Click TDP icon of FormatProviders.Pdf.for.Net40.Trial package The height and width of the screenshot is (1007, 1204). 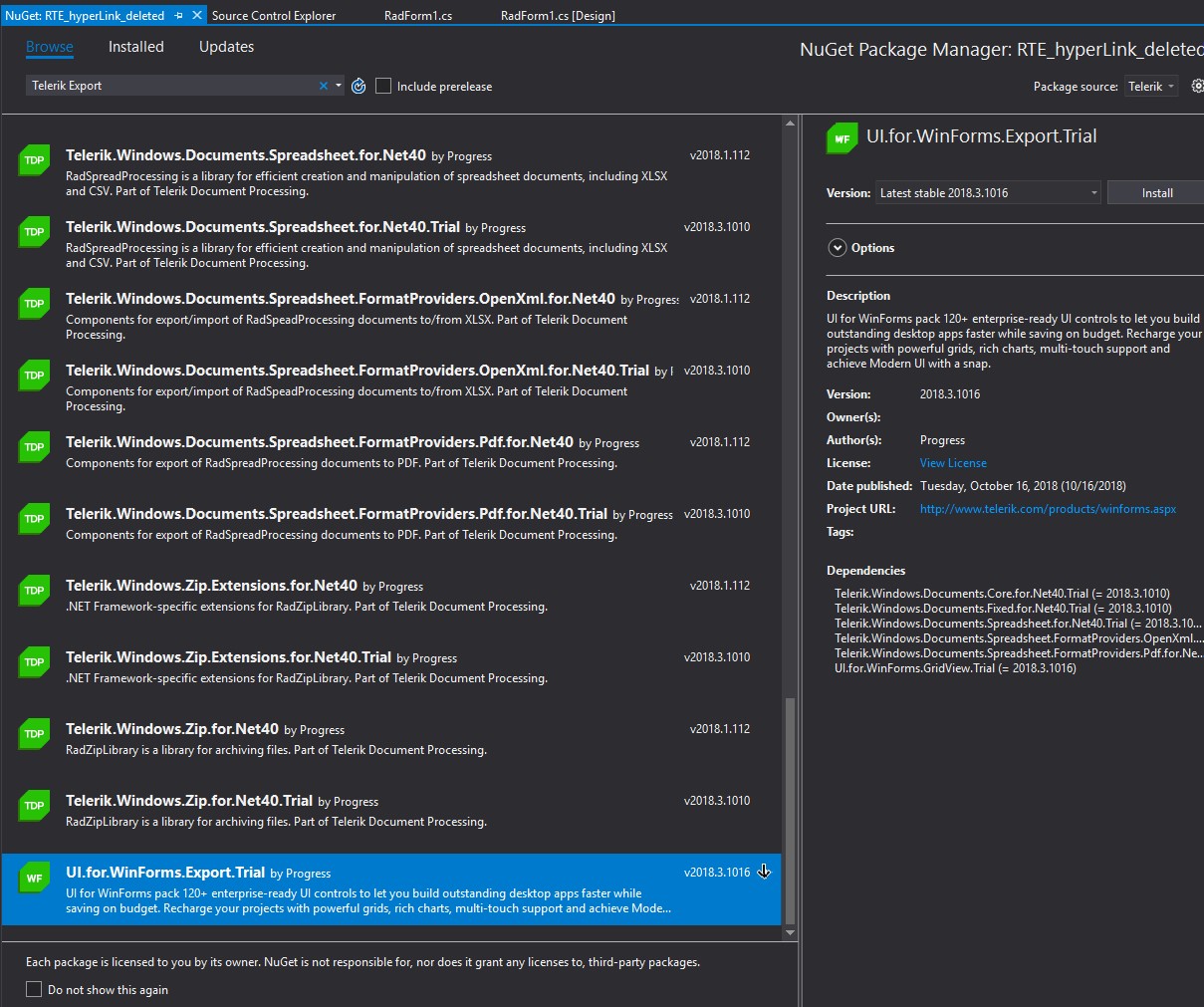35,519
